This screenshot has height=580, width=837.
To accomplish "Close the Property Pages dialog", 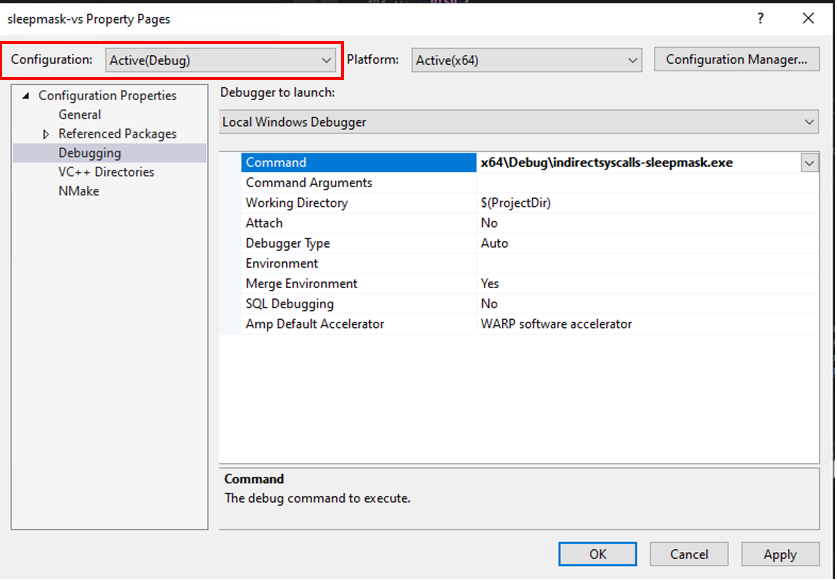I will click(x=808, y=18).
